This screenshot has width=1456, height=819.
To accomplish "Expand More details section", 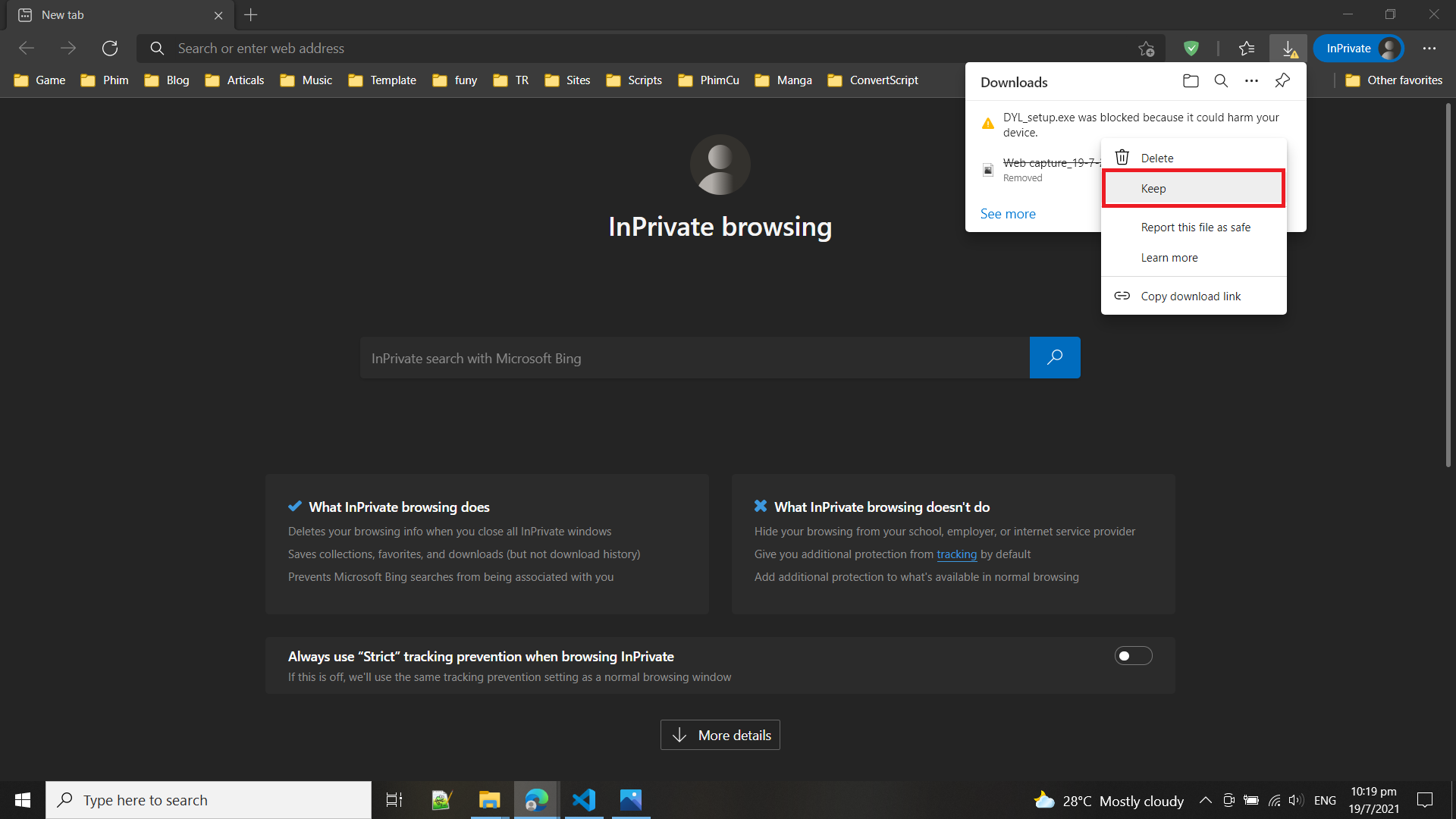I will [x=720, y=735].
